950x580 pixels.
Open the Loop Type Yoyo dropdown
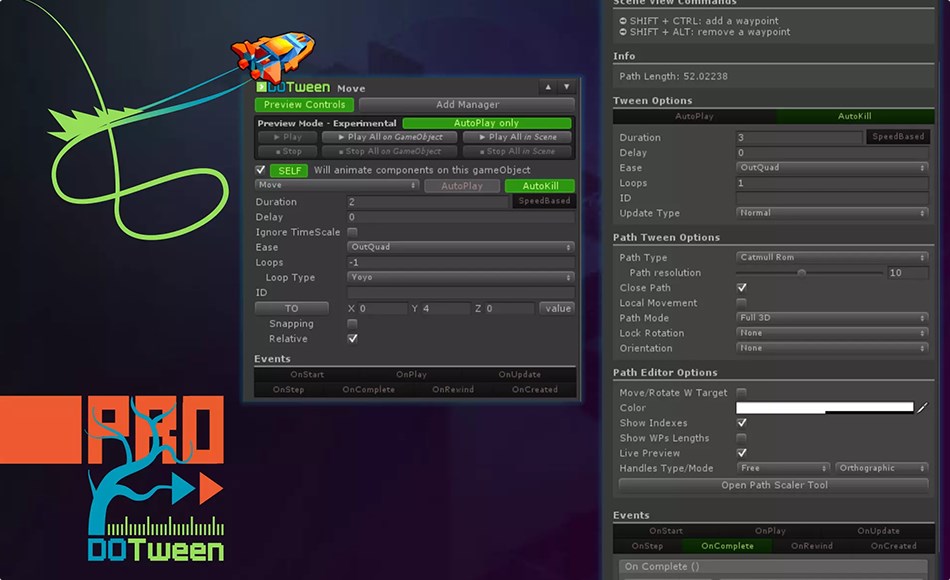point(460,277)
